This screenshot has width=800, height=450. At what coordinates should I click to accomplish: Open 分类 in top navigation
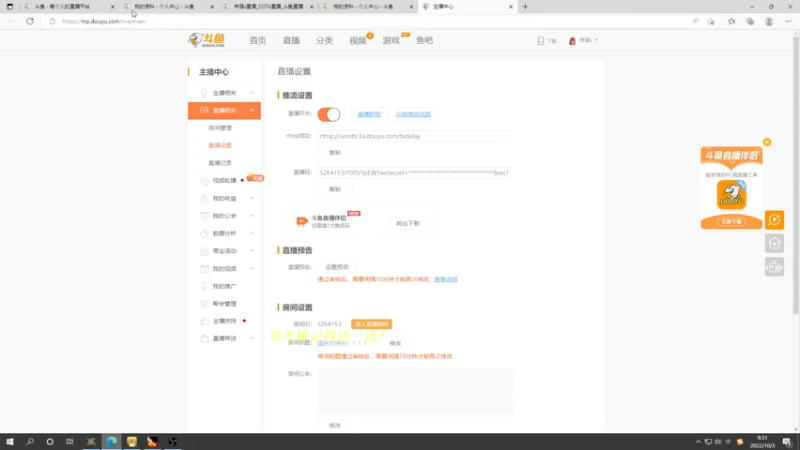[x=324, y=40]
